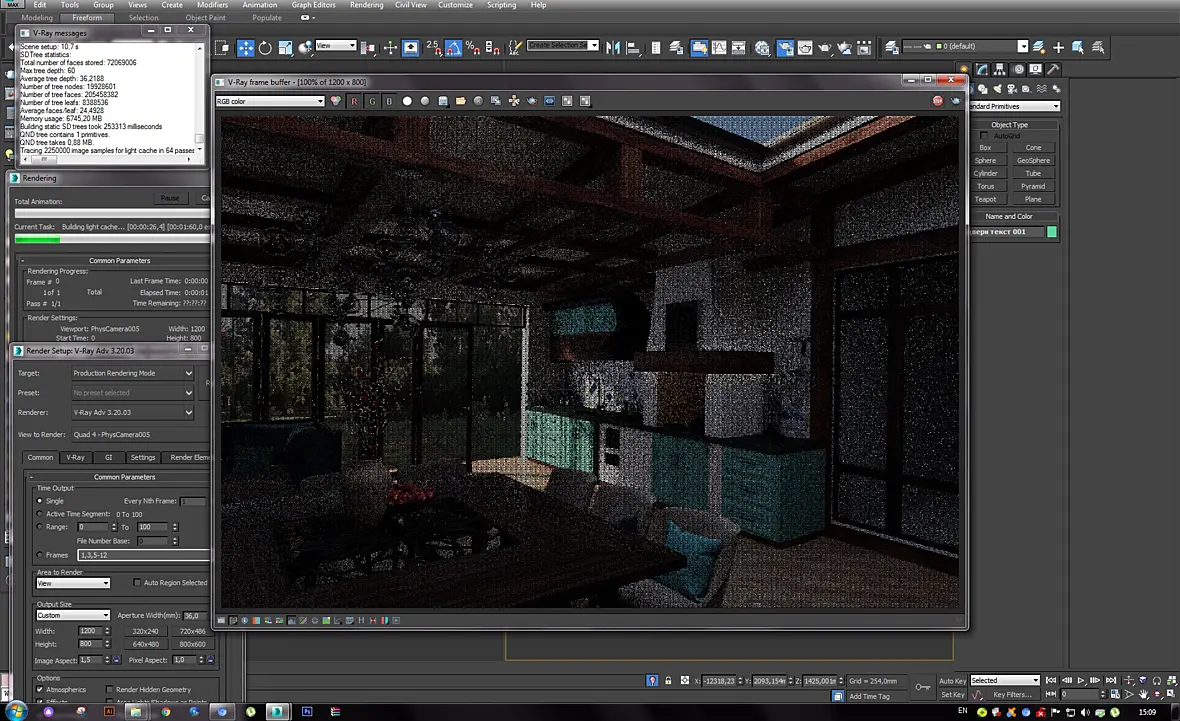Create a Teapot primitive button
1180x721 pixels.
(986, 199)
